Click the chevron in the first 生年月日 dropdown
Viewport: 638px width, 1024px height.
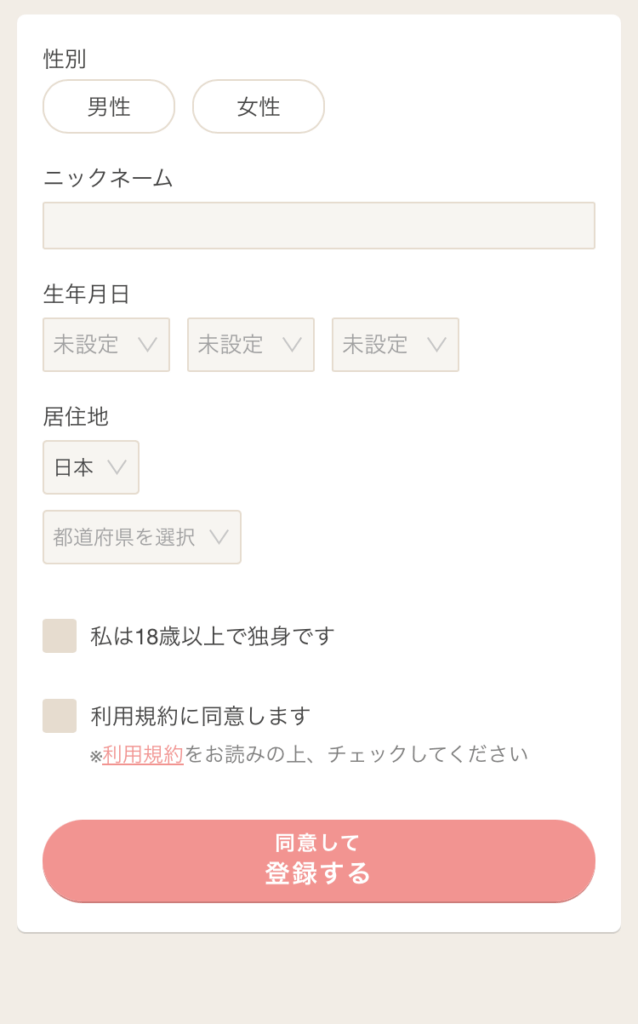(147, 345)
